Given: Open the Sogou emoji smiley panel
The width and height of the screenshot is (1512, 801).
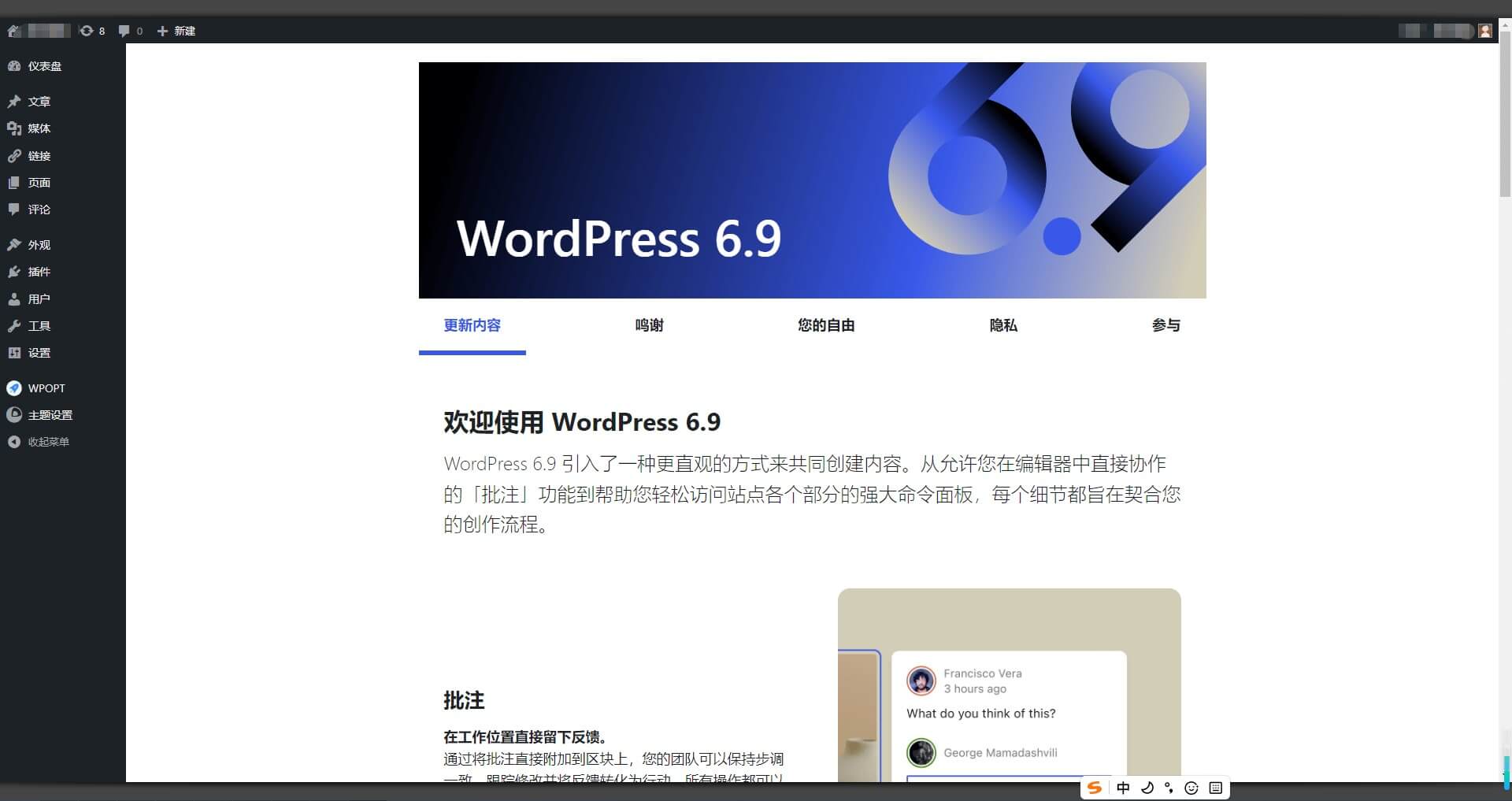Looking at the screenshot, I should tap(1191, 788).
